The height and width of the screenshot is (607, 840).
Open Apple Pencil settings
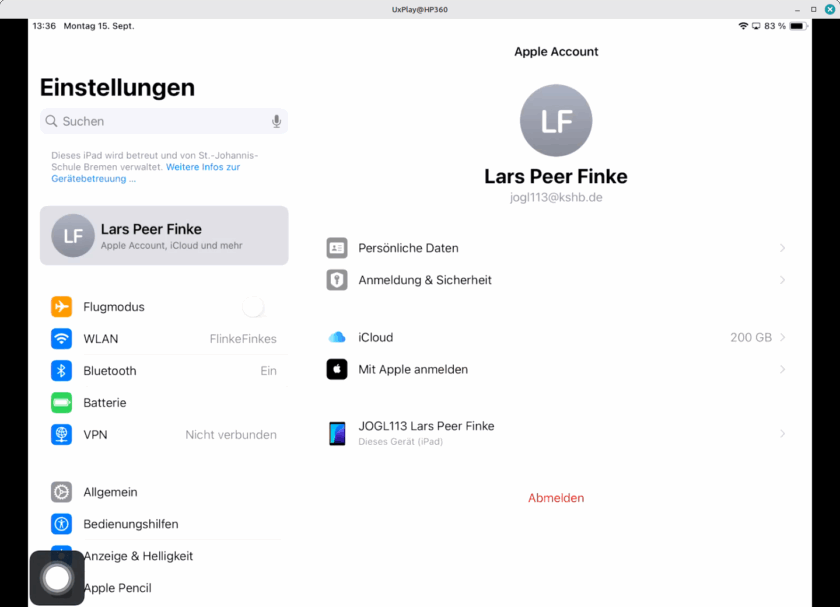pos(164,588)
